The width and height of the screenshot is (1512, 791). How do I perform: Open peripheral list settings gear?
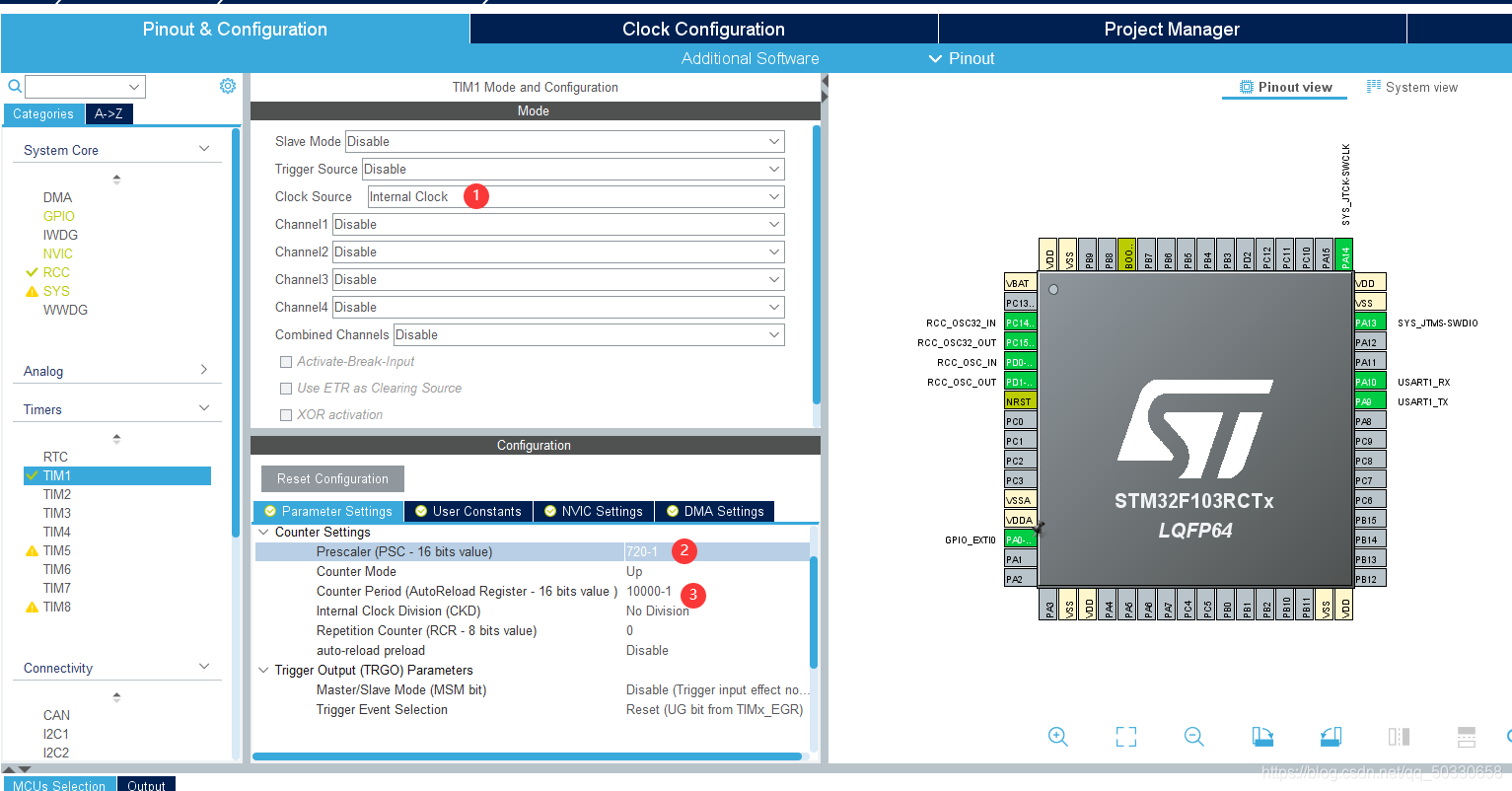(x=228, y=86)
